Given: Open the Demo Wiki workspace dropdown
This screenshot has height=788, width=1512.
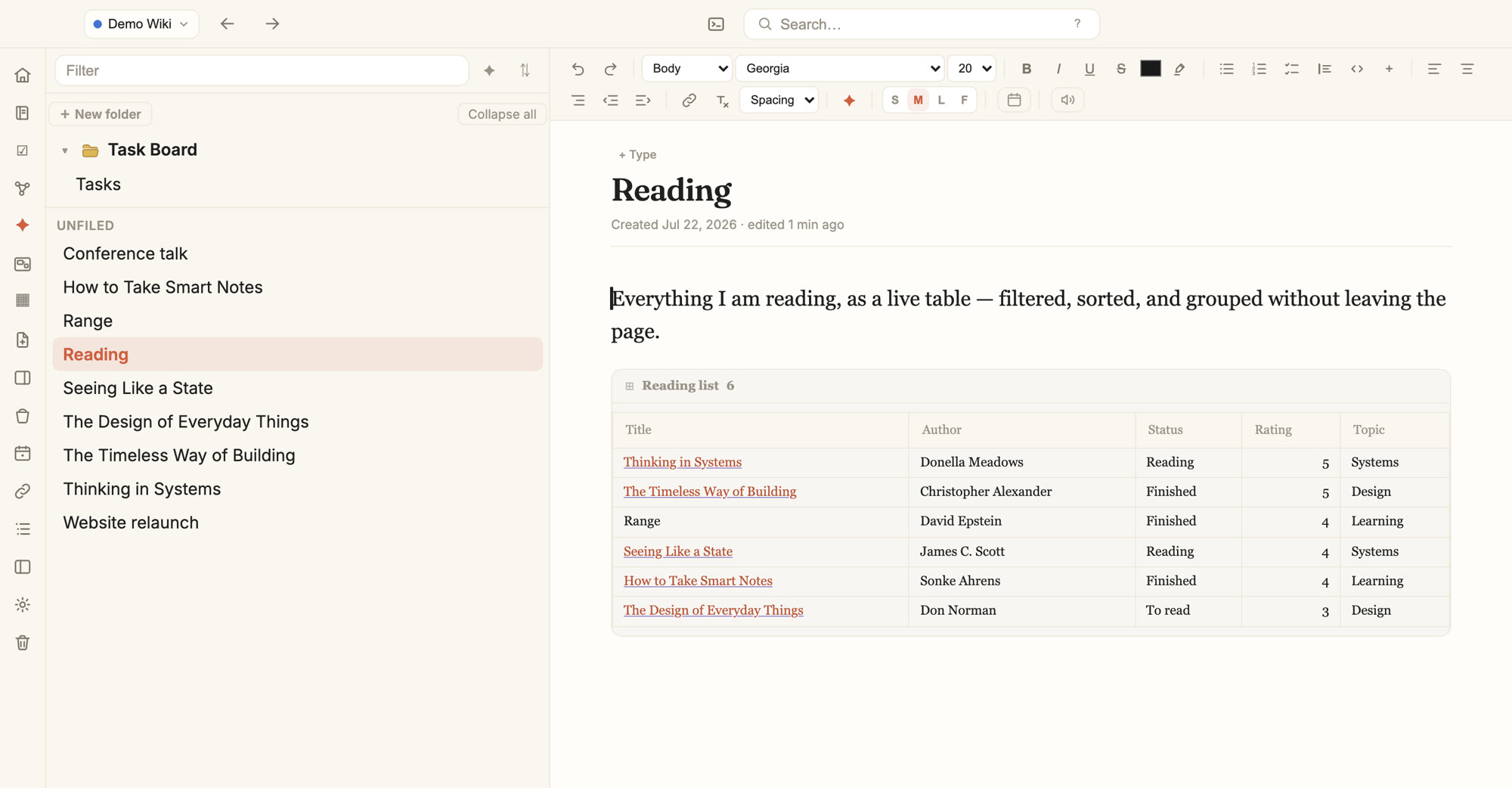Looking at the screenshot, I should click(141, 24).
